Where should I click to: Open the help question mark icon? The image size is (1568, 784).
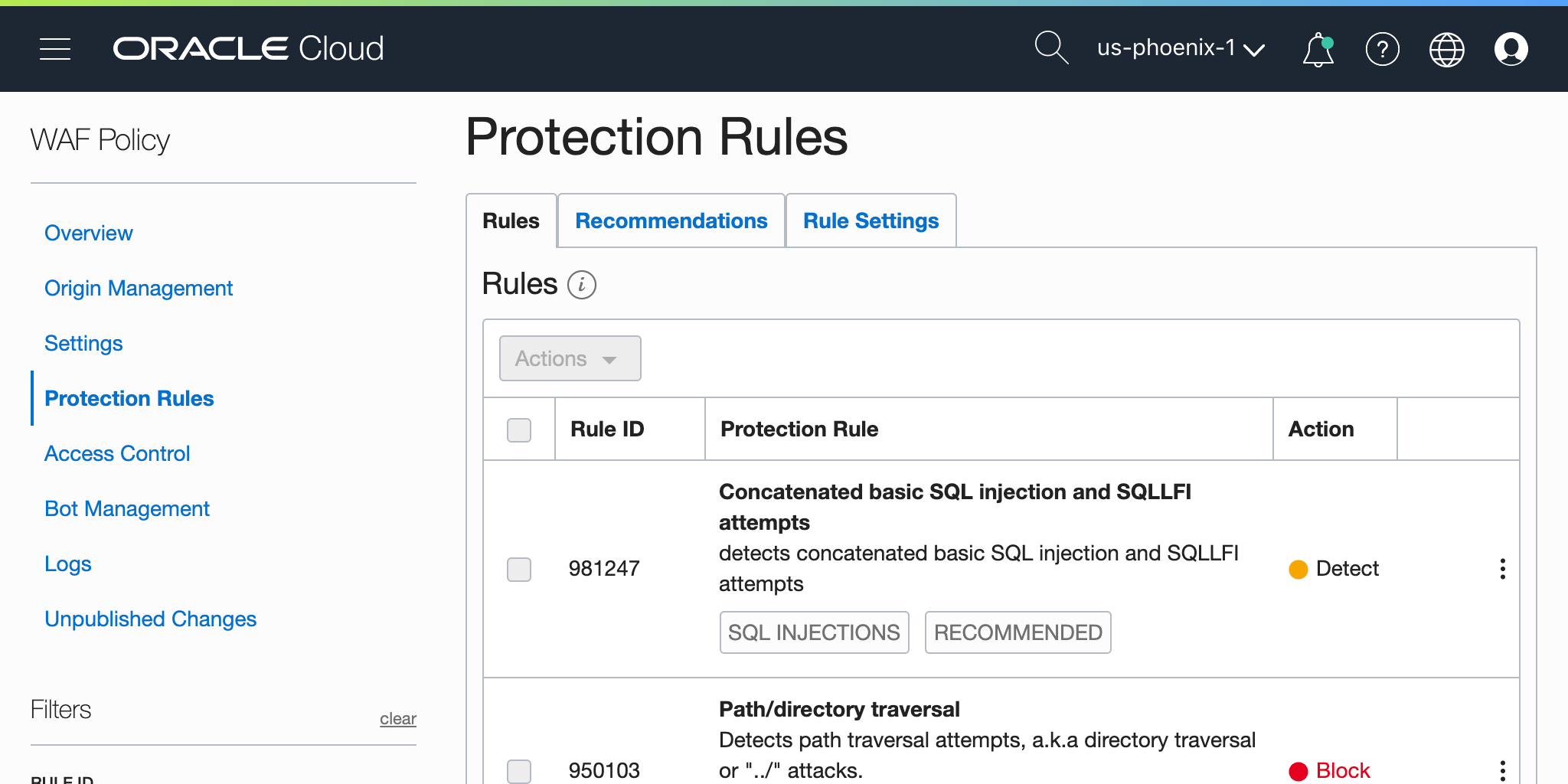point(1382,50)
